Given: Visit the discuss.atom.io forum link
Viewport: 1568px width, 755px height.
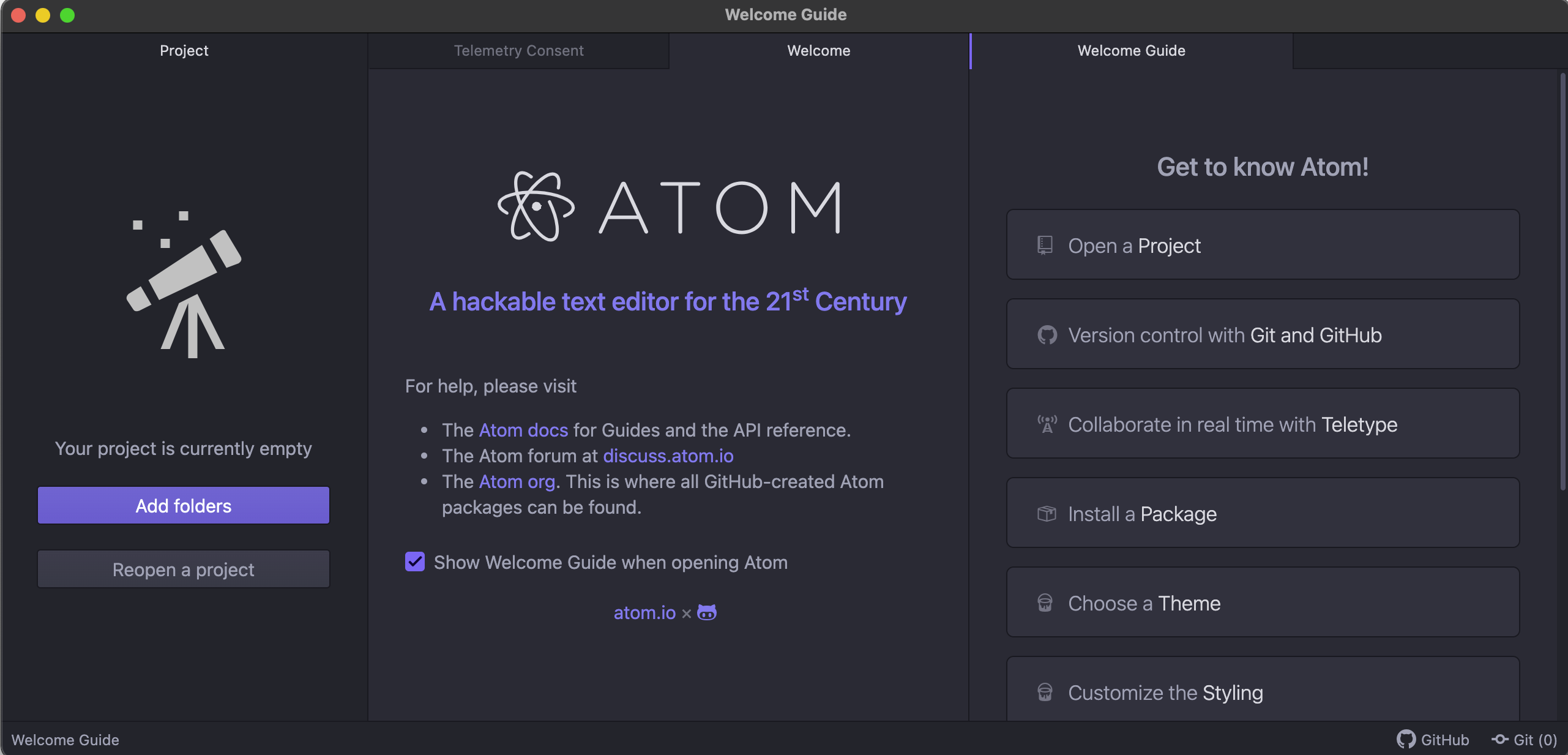Looking at the screenshot, I should click(x=668, y=456).
